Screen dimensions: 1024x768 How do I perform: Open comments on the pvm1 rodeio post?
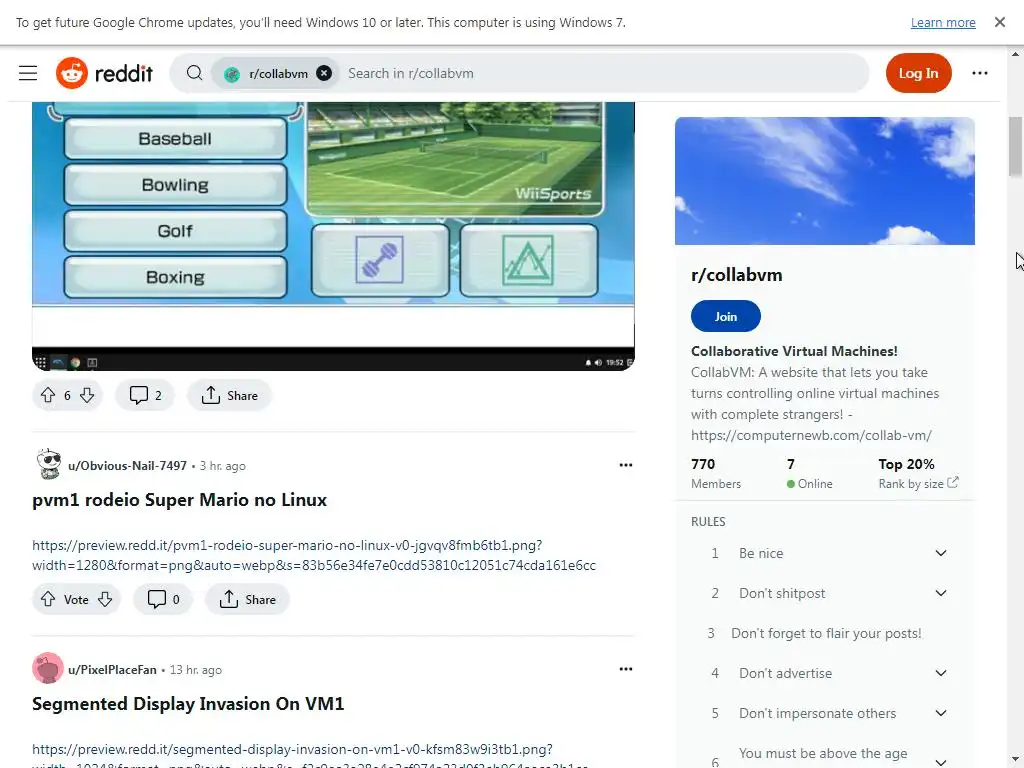point(163,600)
